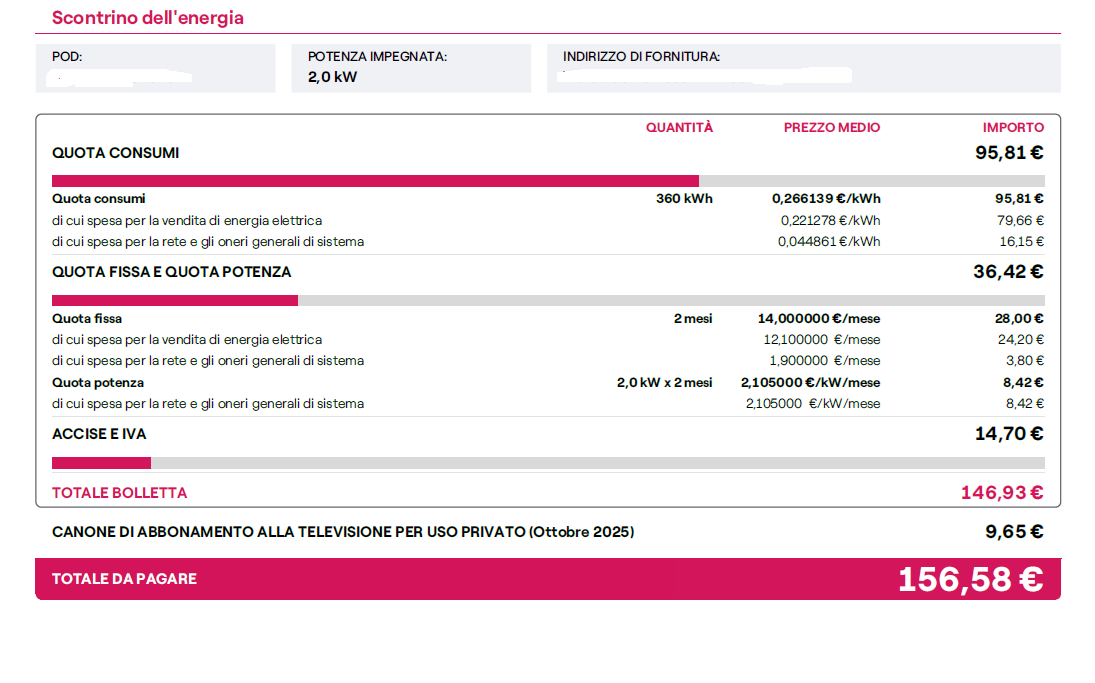Select the 2,0 kW committed power value
Image resolution: width=1095 pixels, height=683 pixels.
coord(332,77)
